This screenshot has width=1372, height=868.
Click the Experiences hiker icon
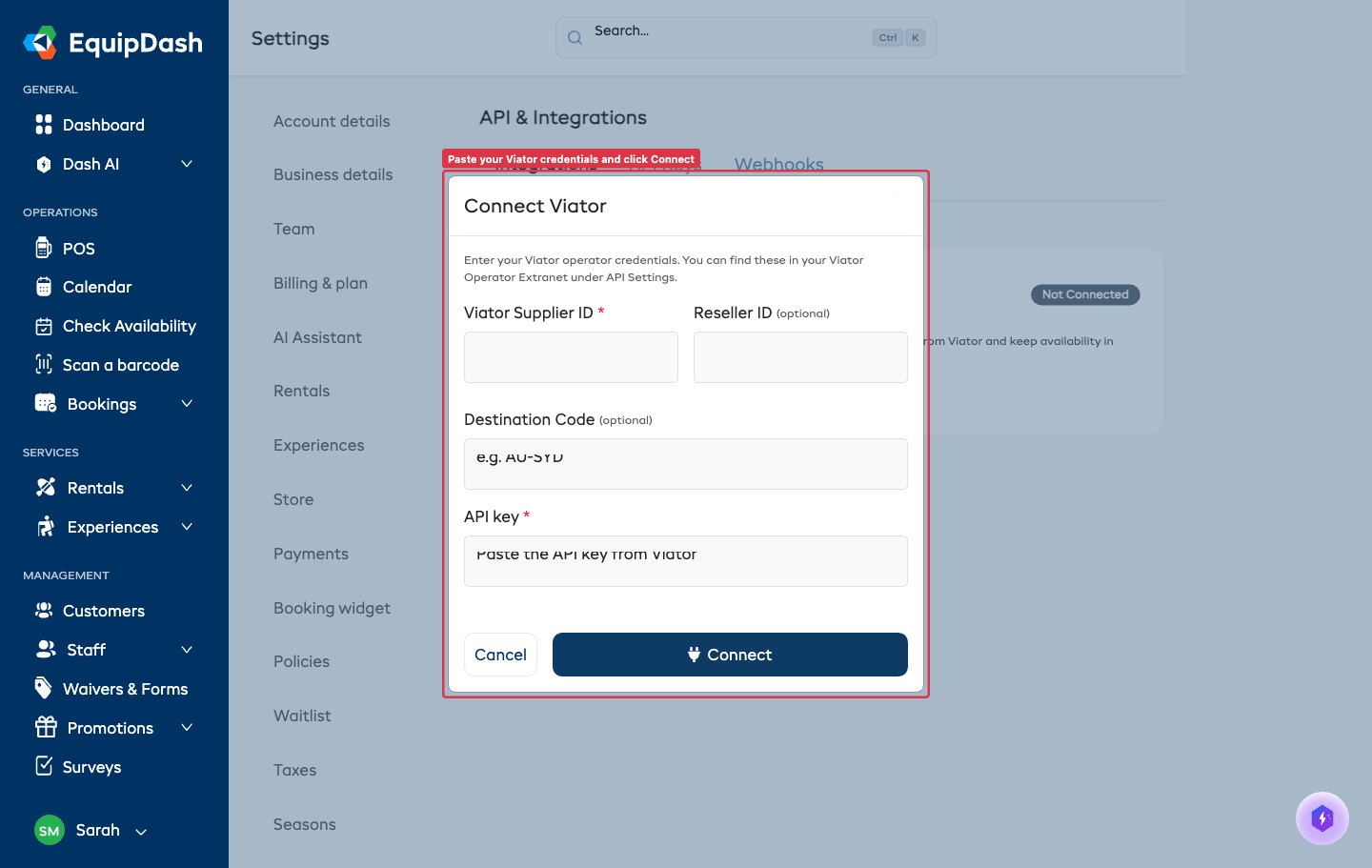[46, 527]
